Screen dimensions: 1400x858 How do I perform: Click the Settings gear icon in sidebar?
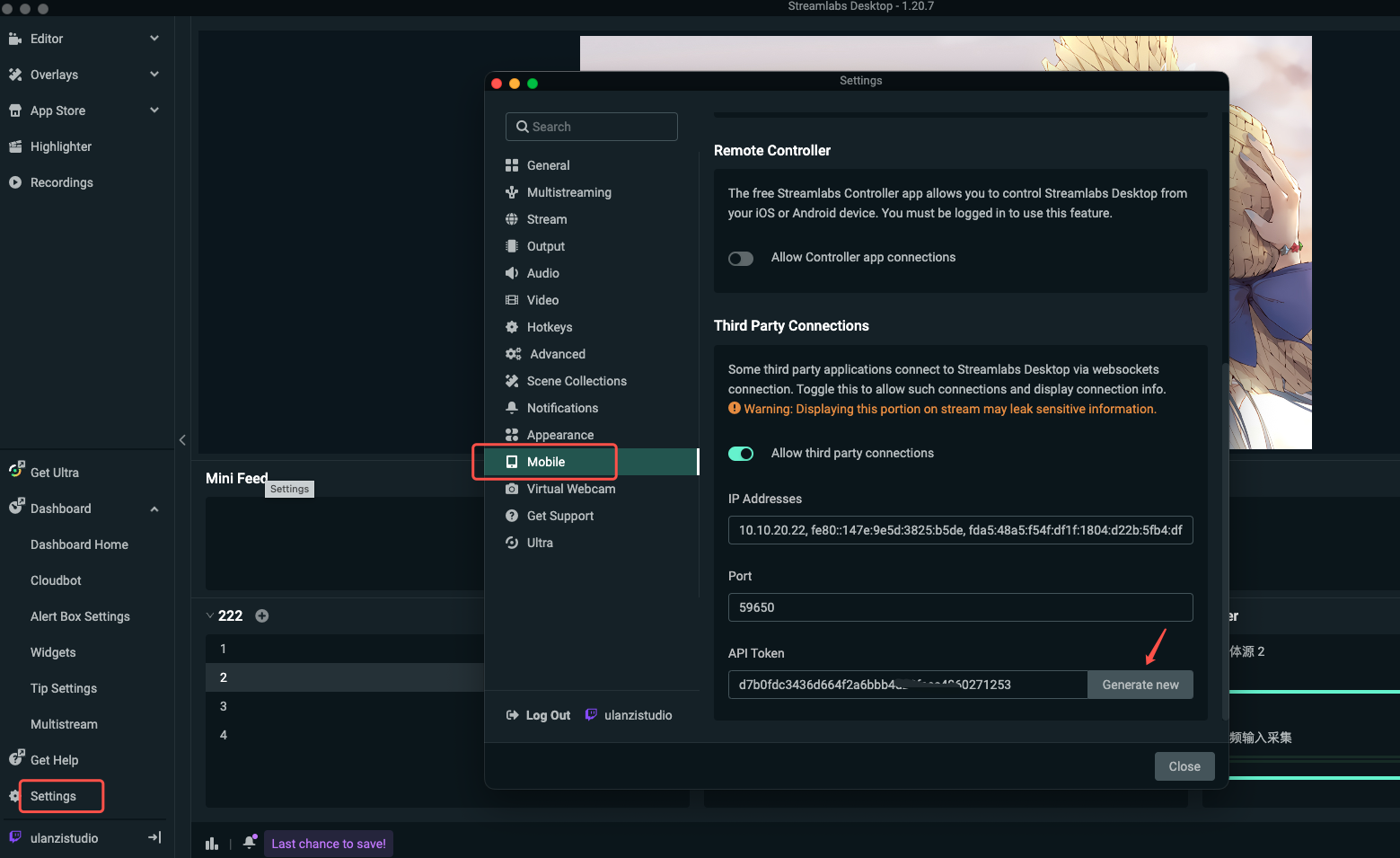click(x=14, y=796)
